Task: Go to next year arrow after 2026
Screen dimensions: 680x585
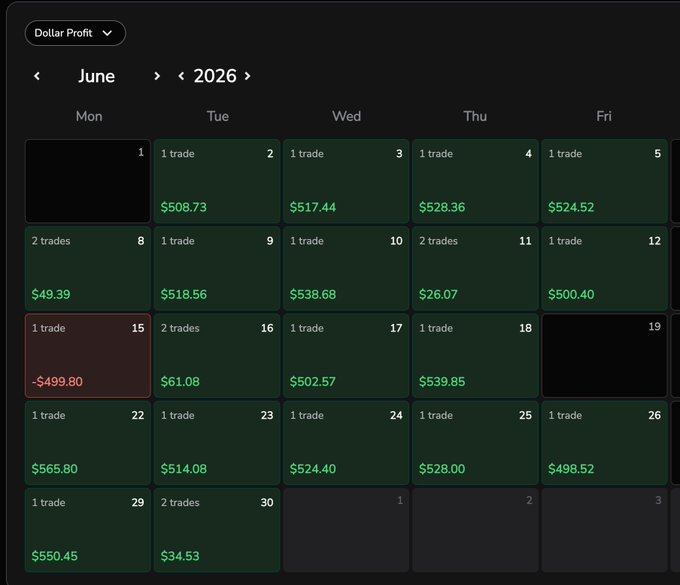Action: [247, 76]
